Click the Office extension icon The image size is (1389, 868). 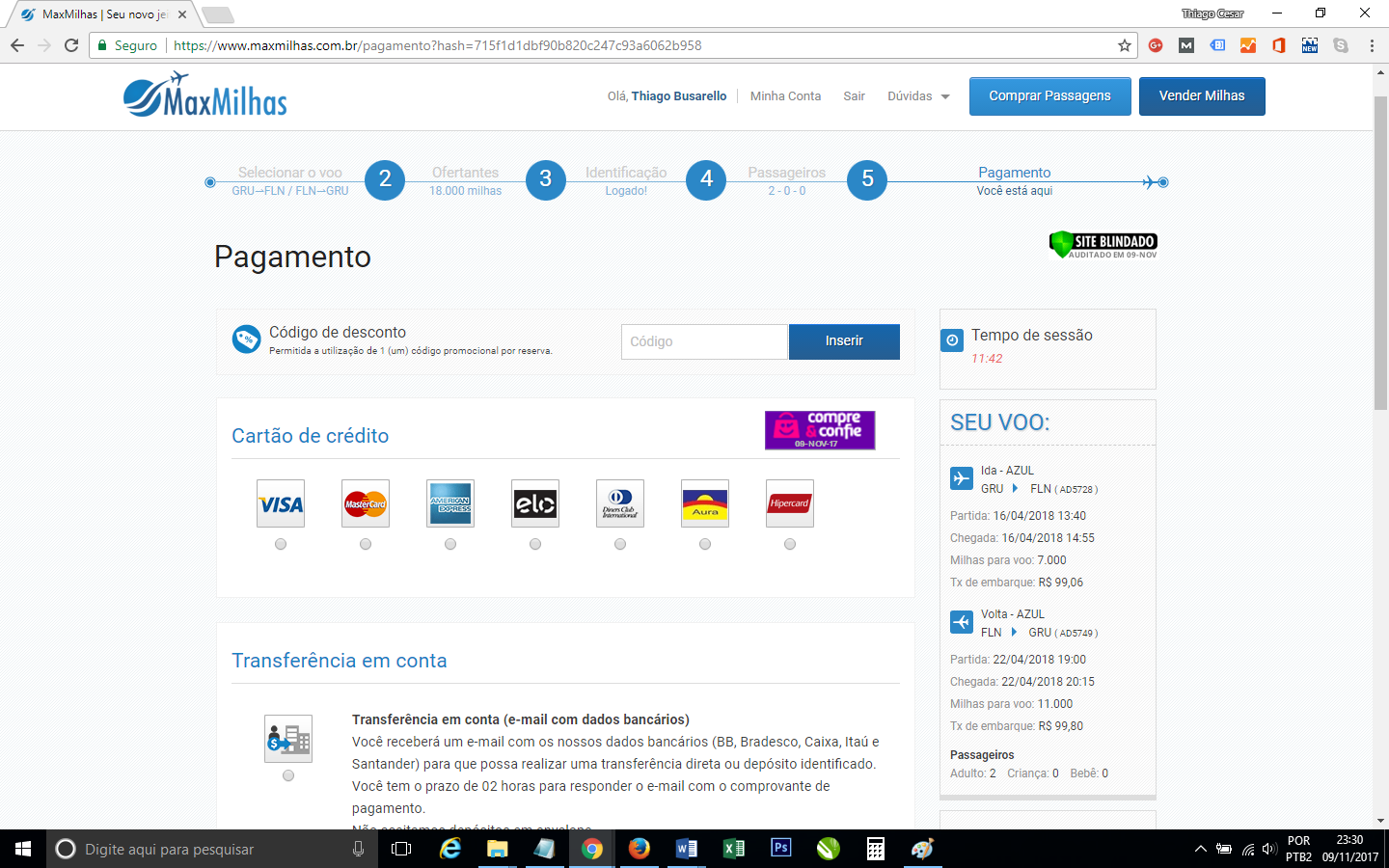1279,45
